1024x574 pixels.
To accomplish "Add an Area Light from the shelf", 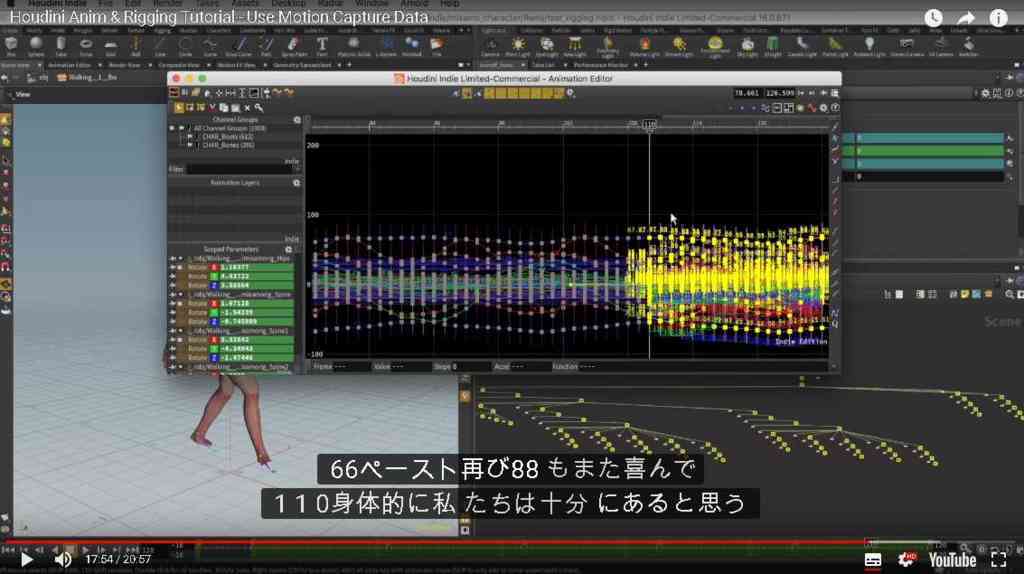I will point(575,46).
